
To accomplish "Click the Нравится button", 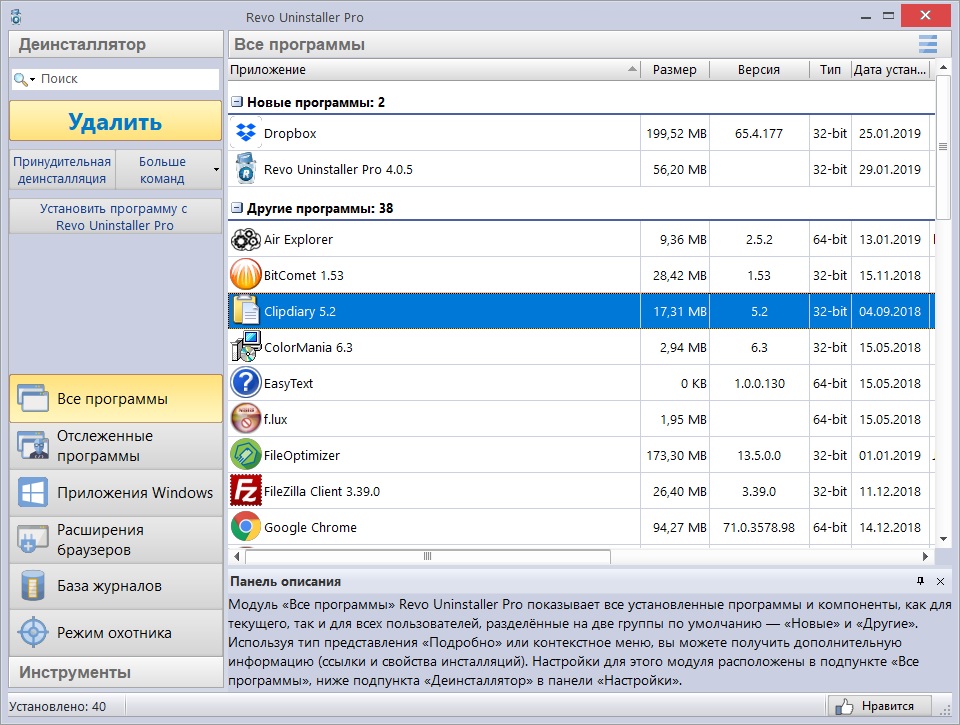I will pos(879,706).
